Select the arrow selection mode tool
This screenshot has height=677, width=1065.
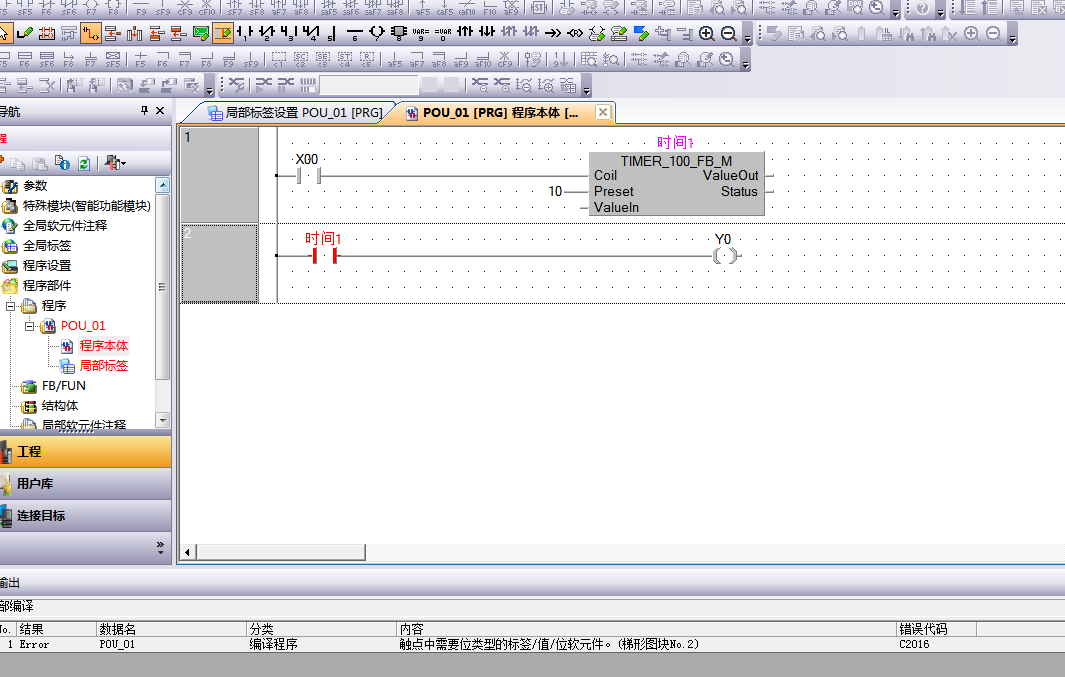(5, 33)
